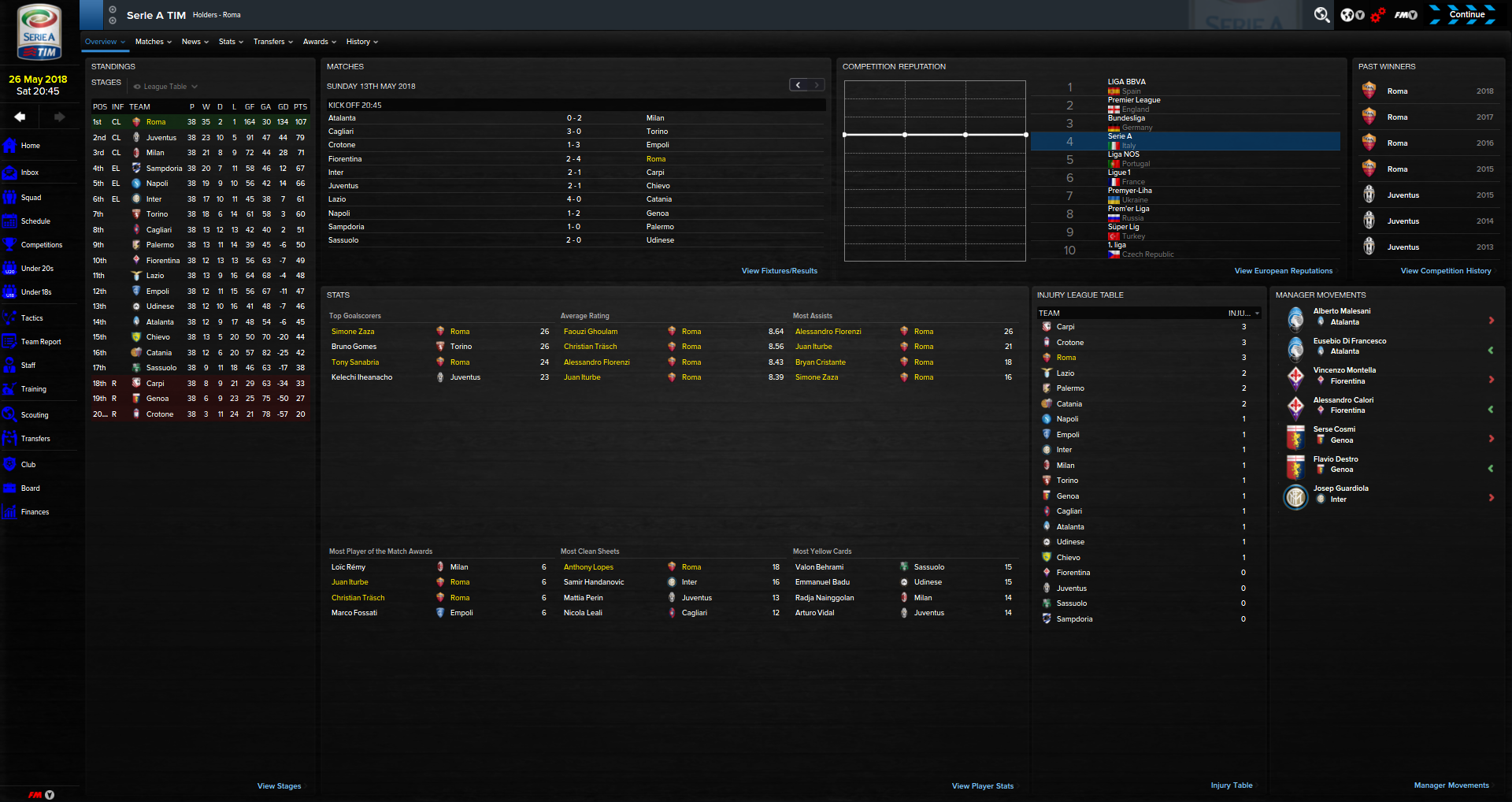Show previous match day with left arrow
Image resolution: width=1512 pixels, height=802 pixels.
coord(798,85)
